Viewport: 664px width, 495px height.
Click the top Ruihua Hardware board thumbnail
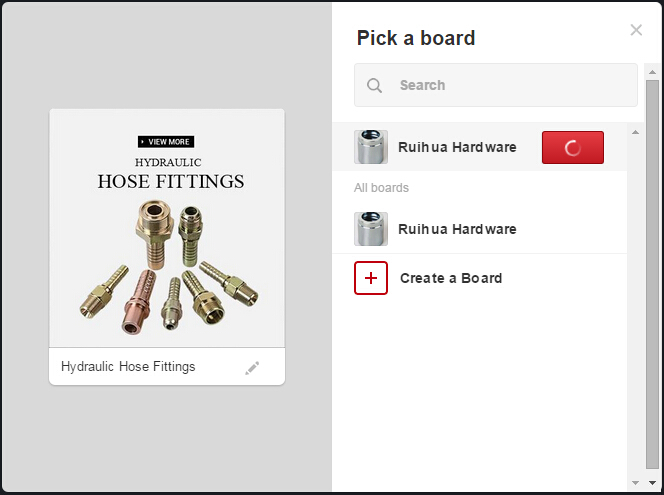[x=371, y=147]
